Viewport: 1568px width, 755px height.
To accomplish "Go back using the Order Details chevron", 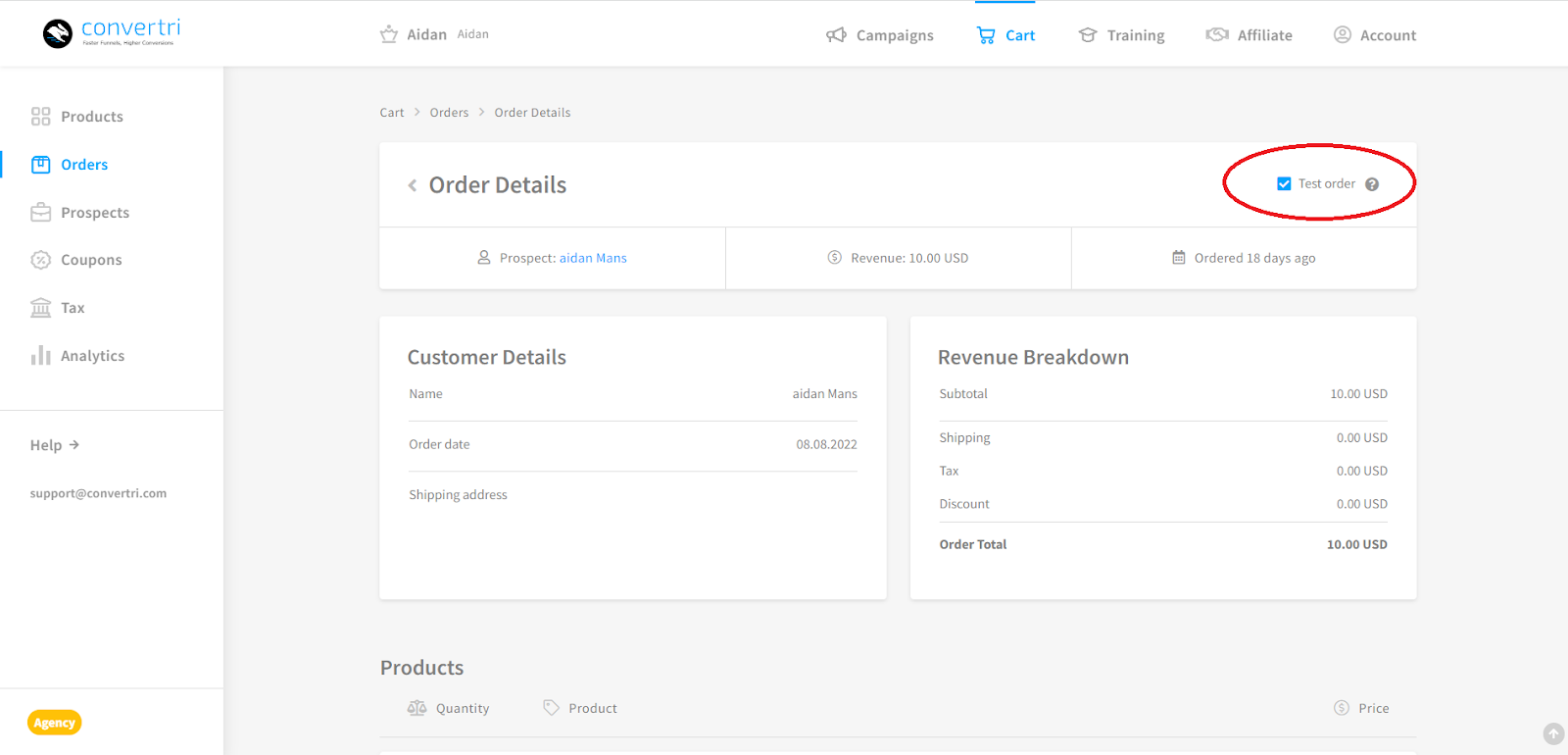I will click(413, 185).
